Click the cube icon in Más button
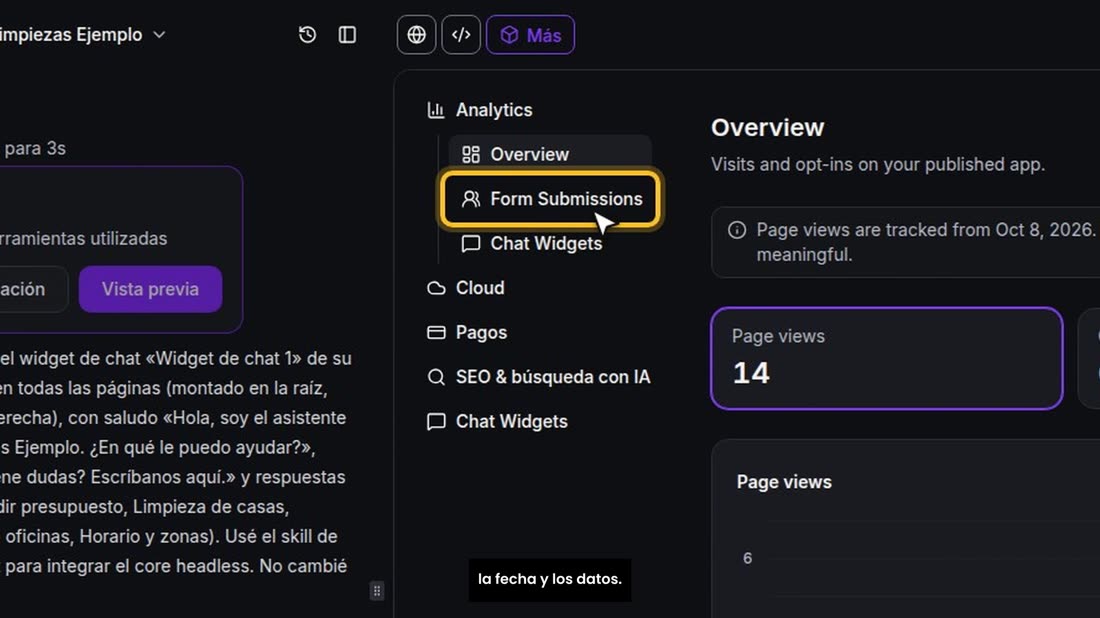This screenshot has width=1100, height=618. pos(509,34)
